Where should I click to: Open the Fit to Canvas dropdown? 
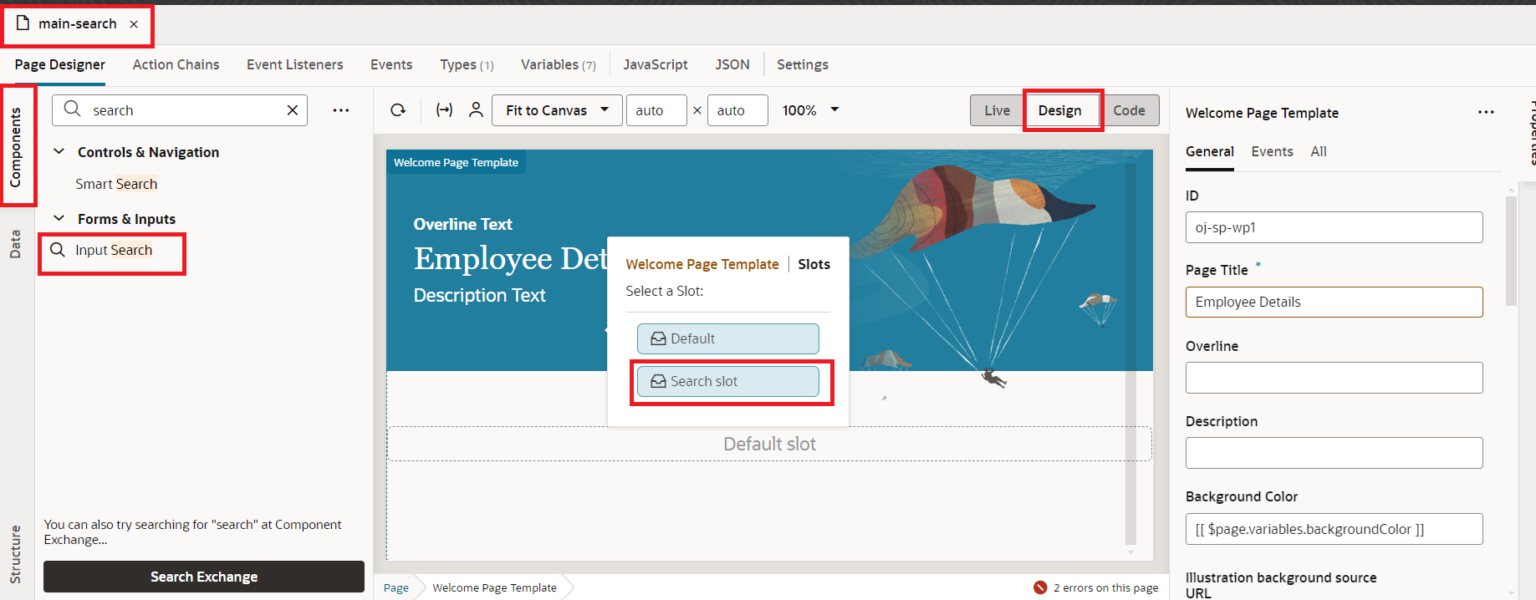[x=557, y=110]
